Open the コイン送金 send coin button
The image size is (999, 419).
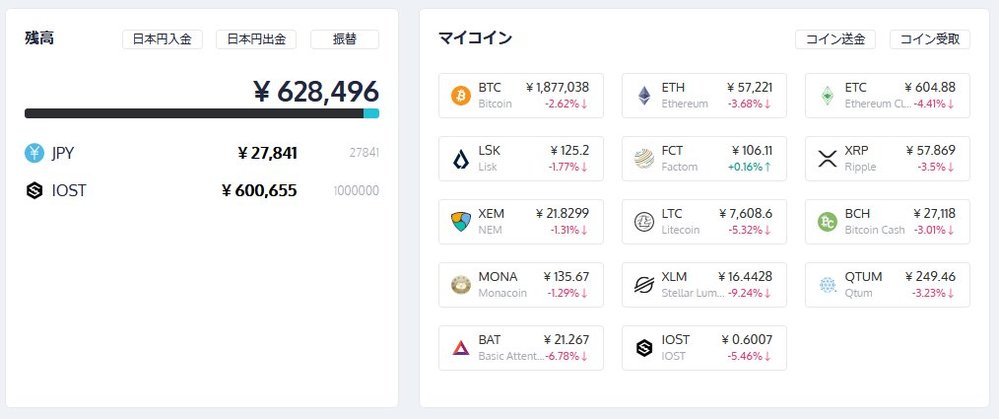[x=835, y=39]
